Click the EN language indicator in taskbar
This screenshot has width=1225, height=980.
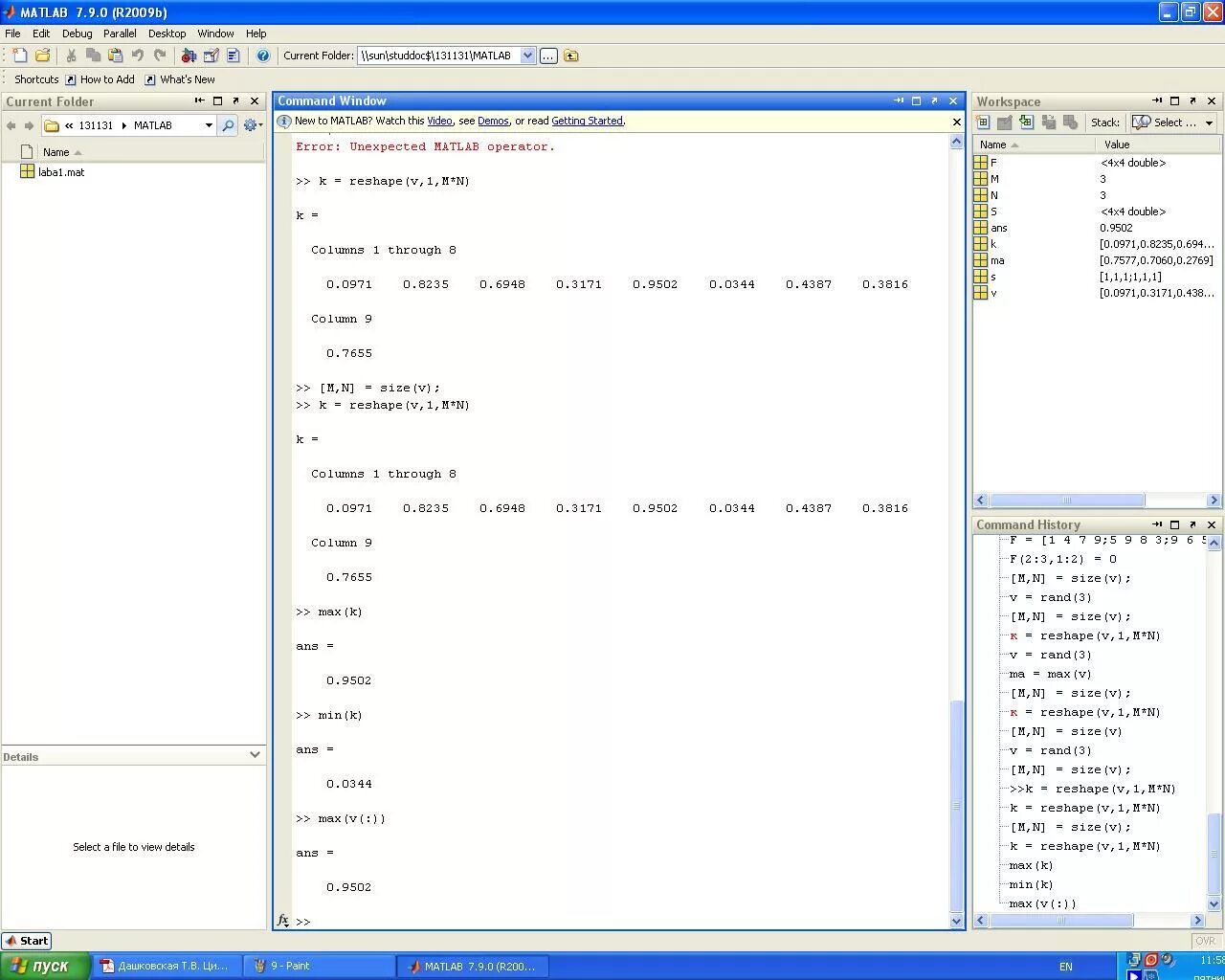click(1066, 967)
